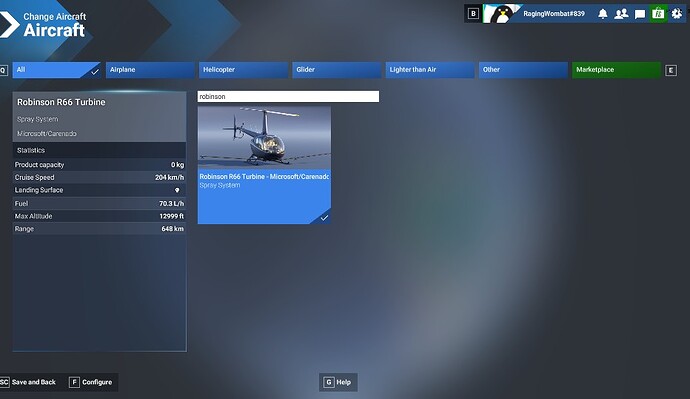Click Save and Back button
Image resolution: width=690 pixels, height=399 pixels.
(28, 382)
